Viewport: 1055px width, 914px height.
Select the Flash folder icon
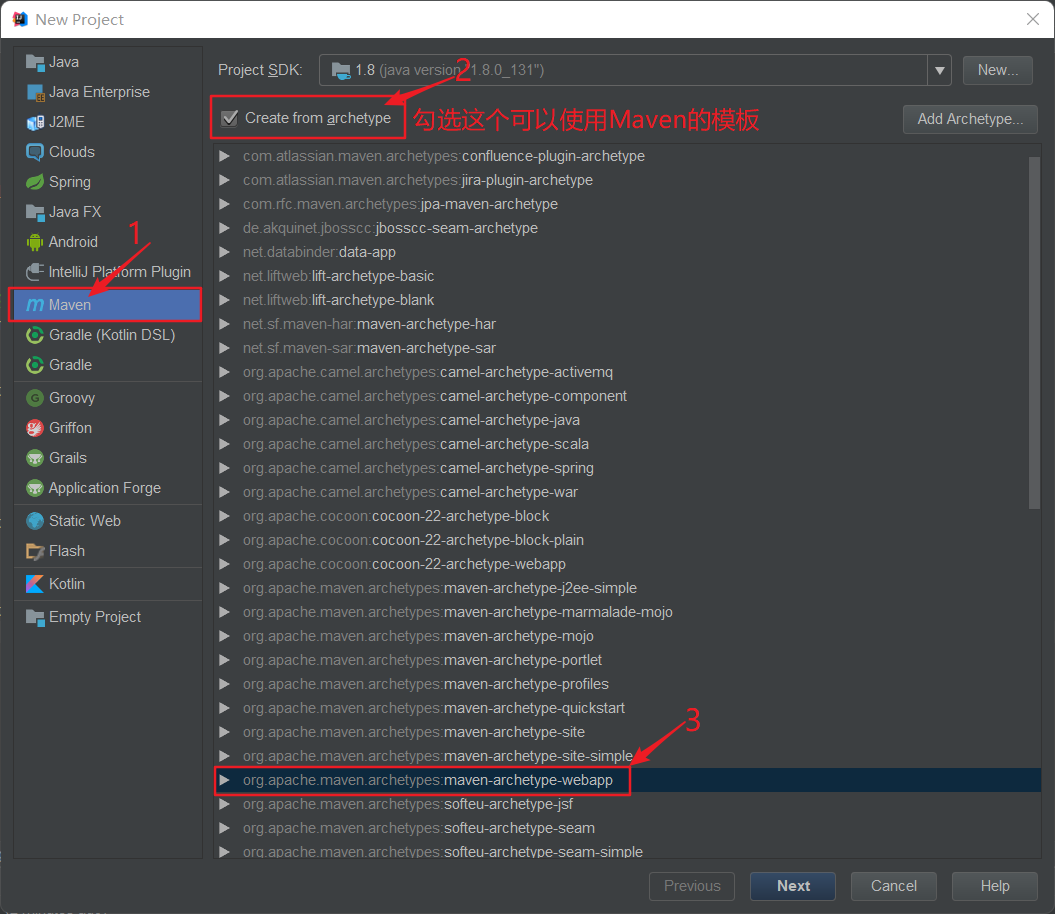tap(35, 551)
